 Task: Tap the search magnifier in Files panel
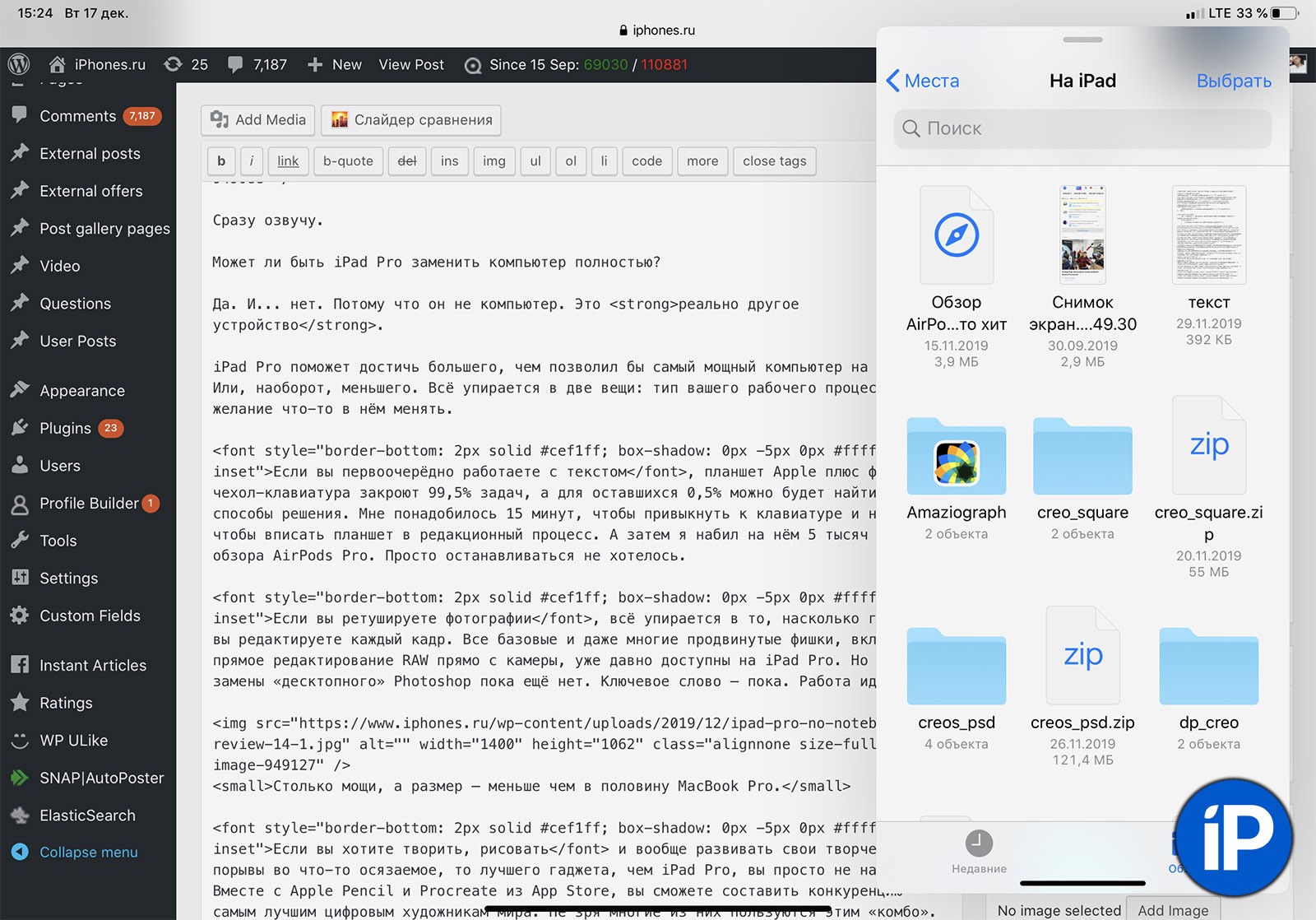911,128
